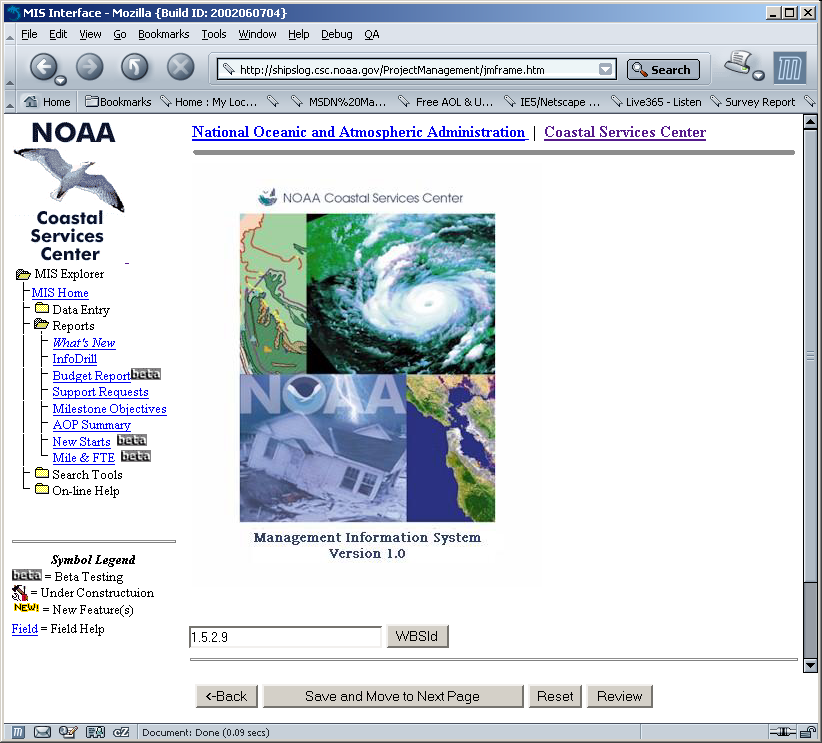
Task: Click the Forward arrow navigation button
Action: (x=90, y=67)
